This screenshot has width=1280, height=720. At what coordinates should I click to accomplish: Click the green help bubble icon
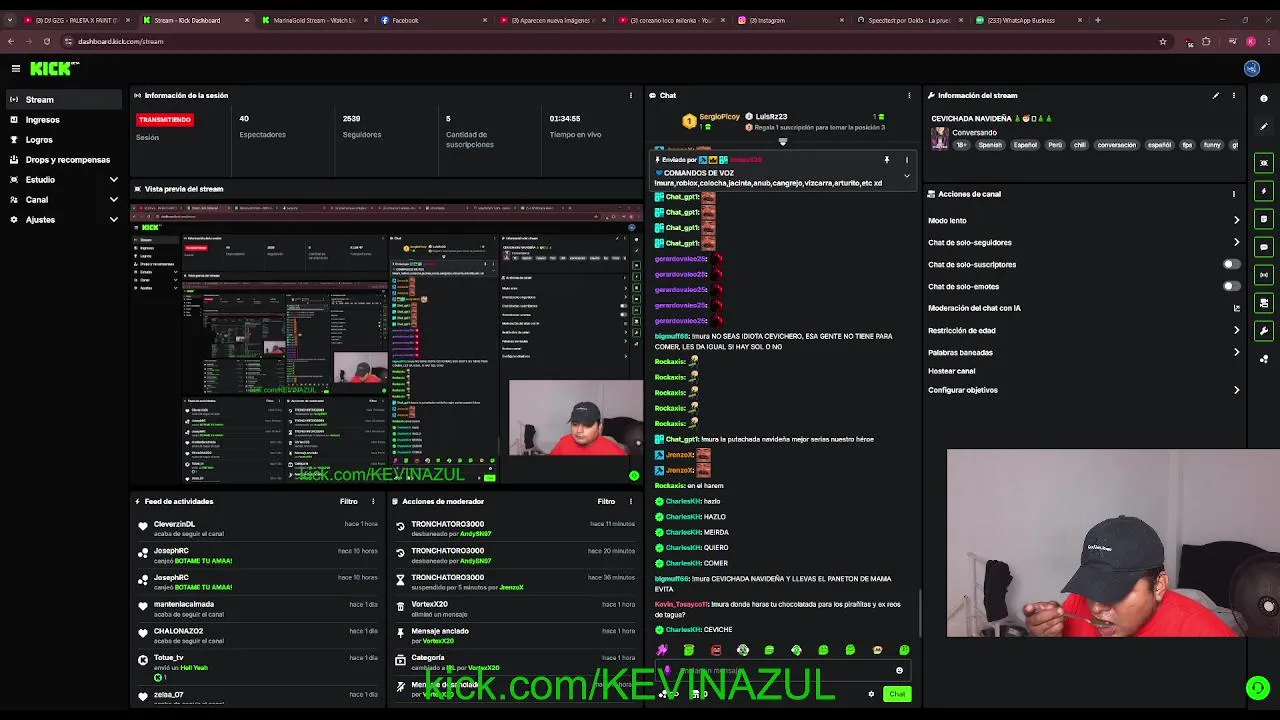(x=1257, y=687)
